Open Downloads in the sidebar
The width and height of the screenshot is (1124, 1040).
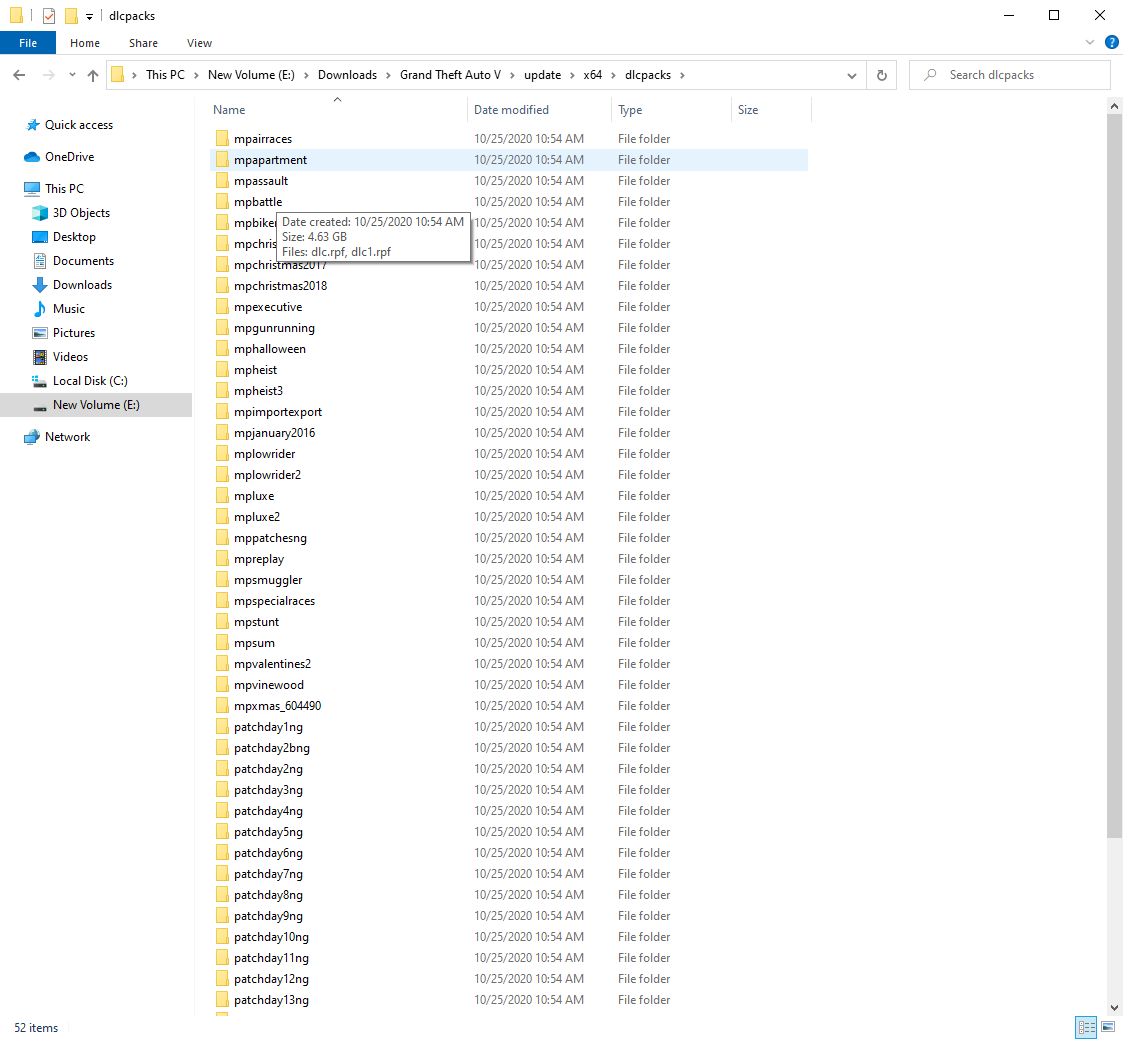coord(82,285)
